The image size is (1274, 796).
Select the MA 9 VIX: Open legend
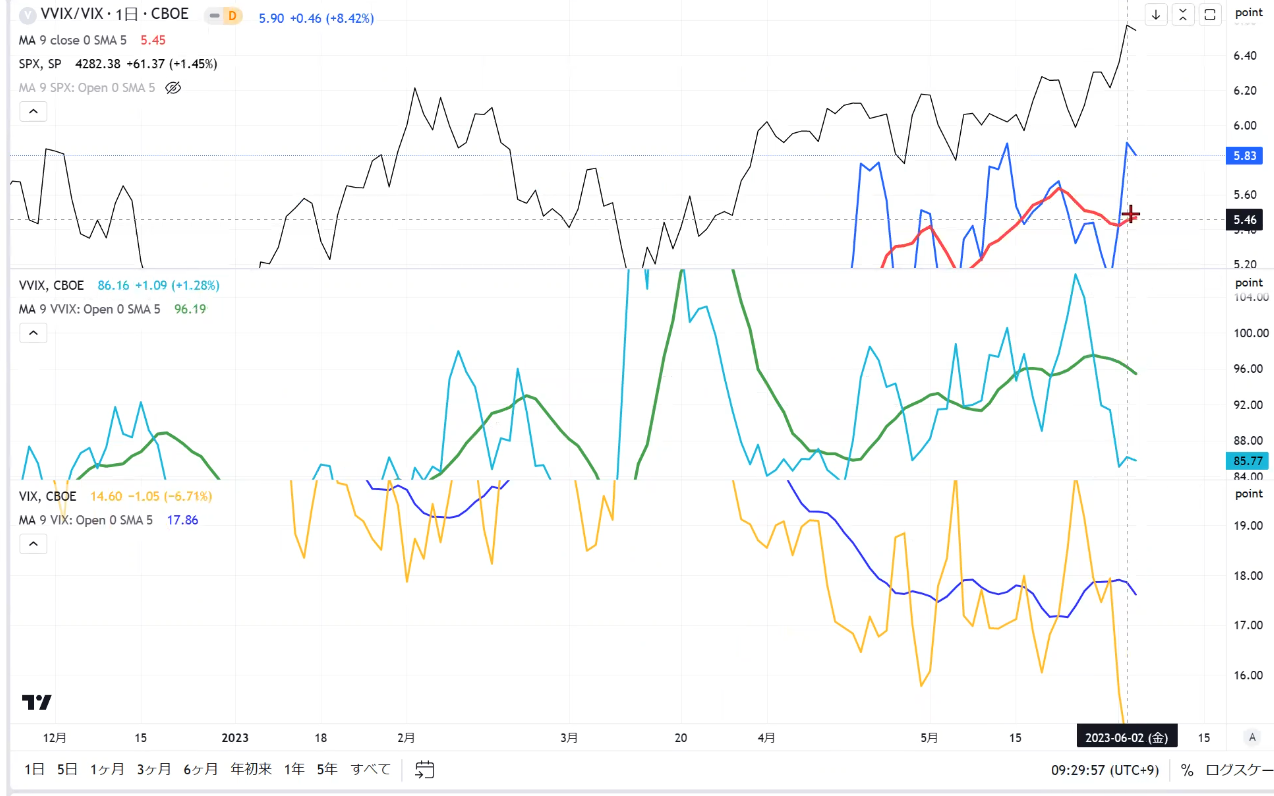tap(86, 520)
